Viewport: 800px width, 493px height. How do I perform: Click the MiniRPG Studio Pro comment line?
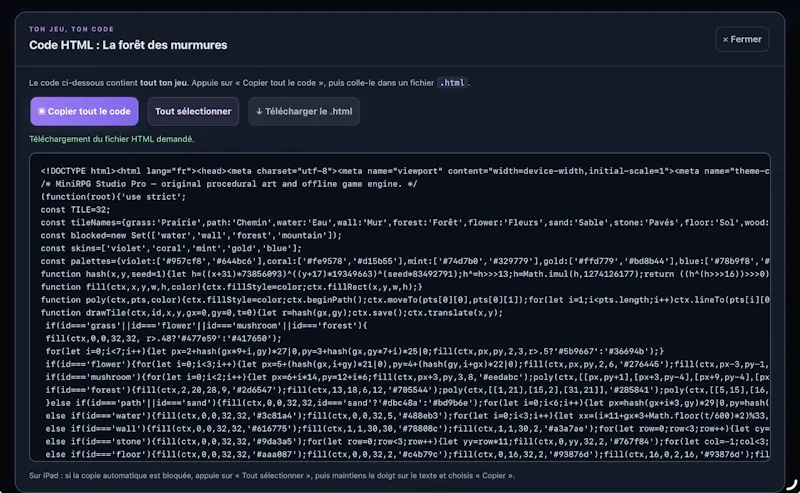(229, 184)
